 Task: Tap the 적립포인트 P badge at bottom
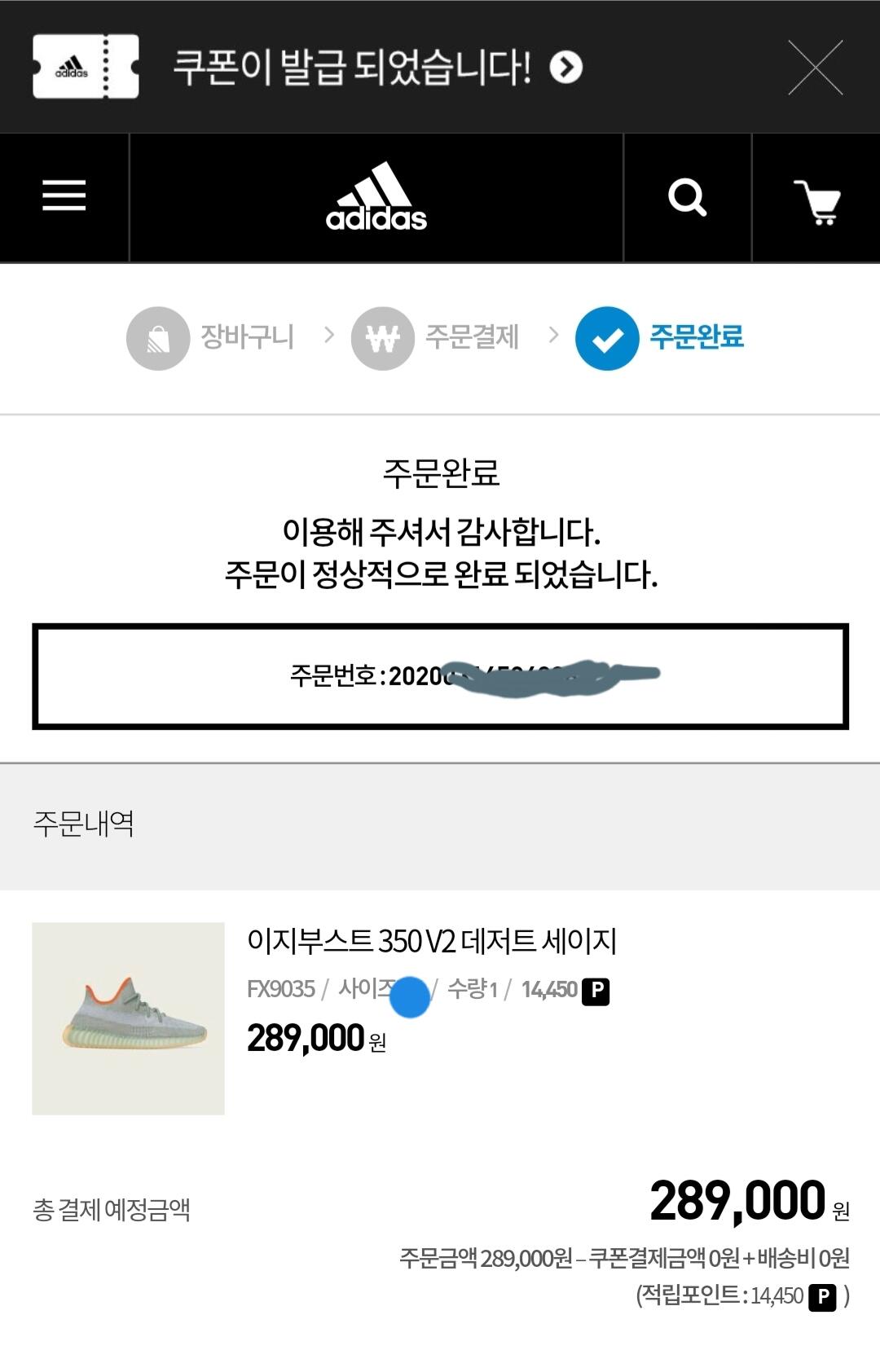pos(822,1297)
